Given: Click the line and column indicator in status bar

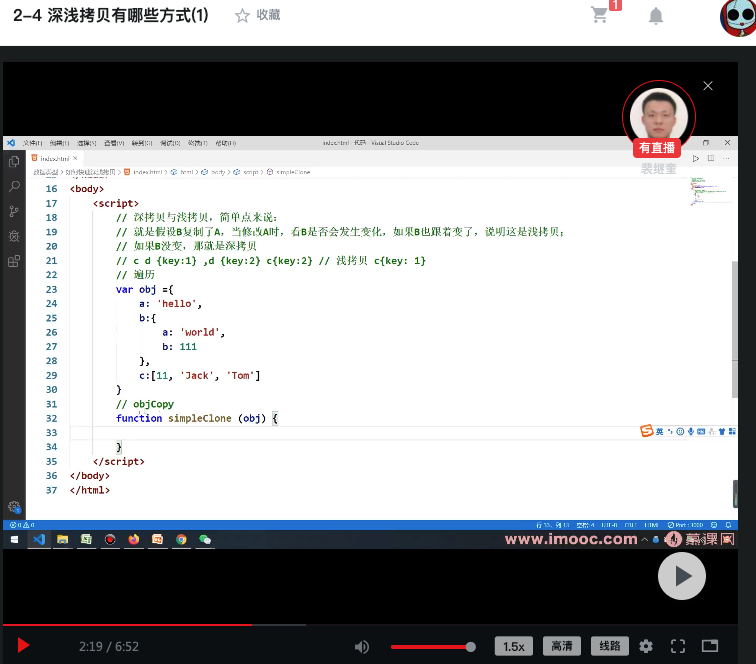Looking at the screenshot, I should coord(553,525).
